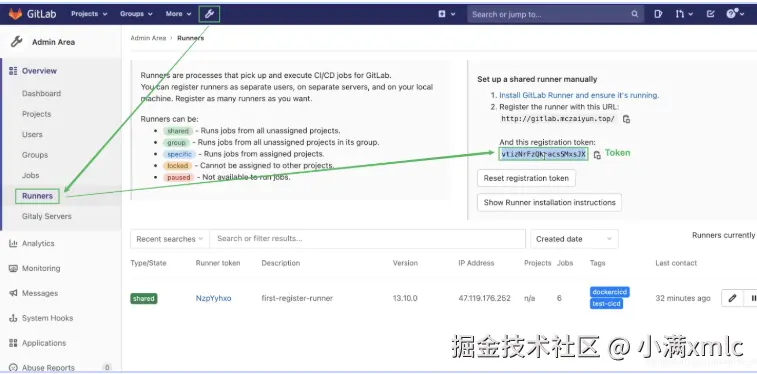
Task: Click the new item plus icon
Action: [x=441, y=14]
